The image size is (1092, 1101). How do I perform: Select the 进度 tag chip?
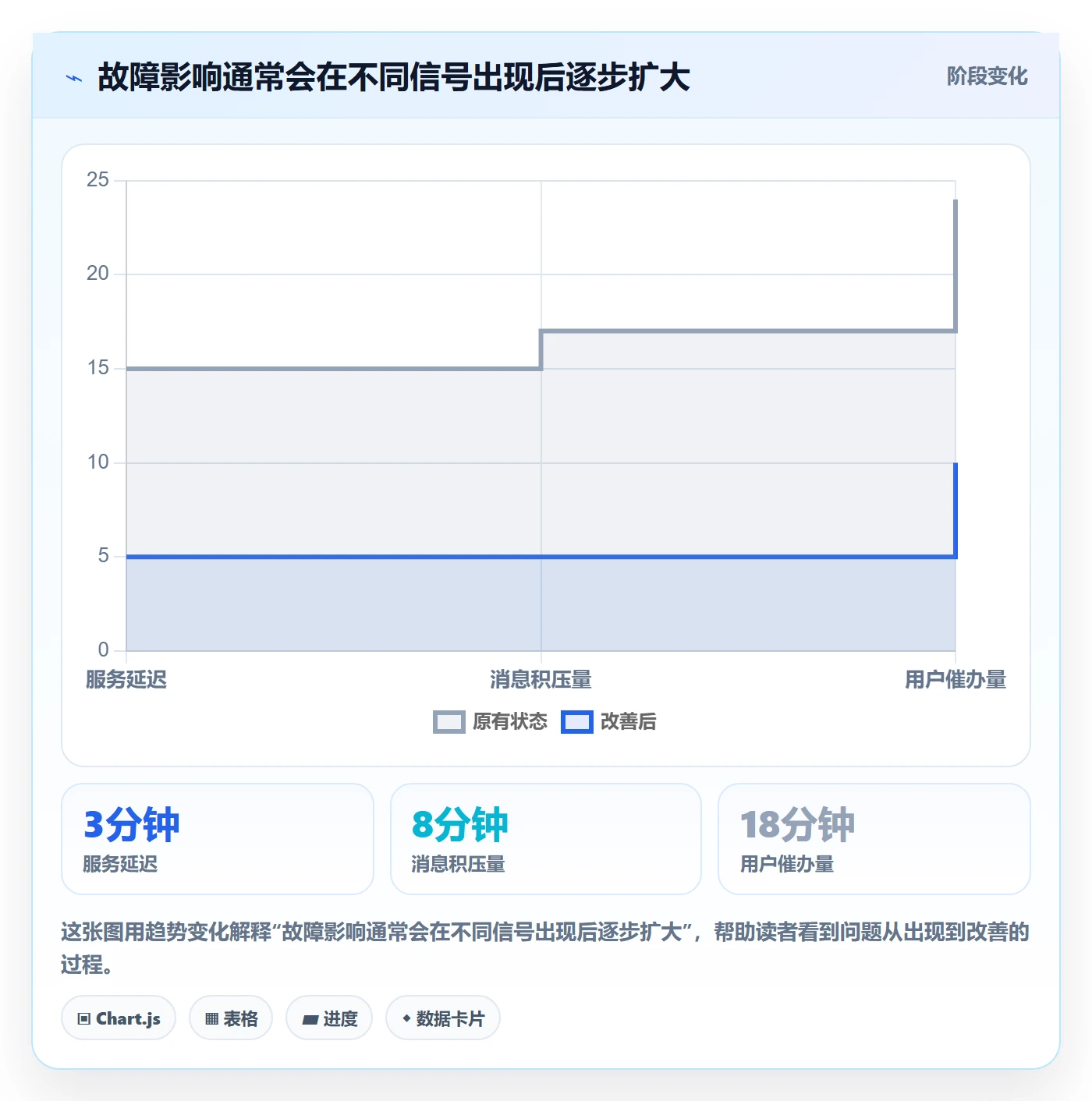click(329, 1018)
